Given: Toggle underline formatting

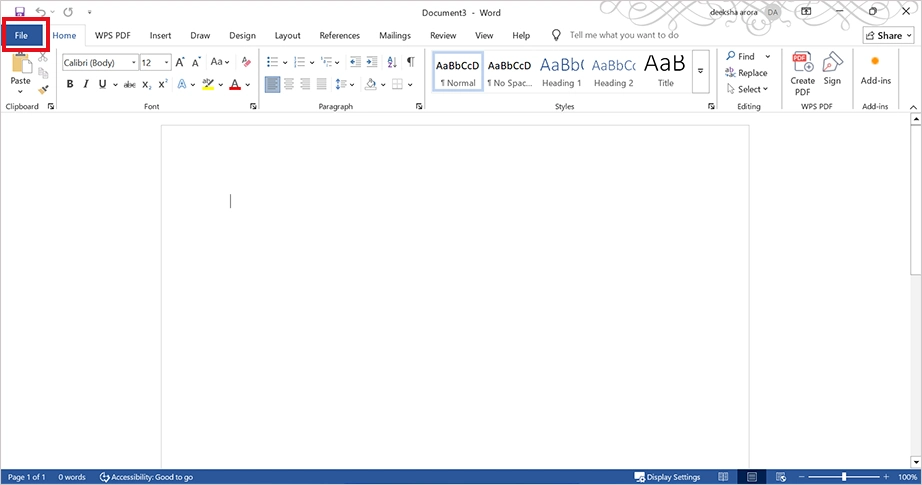Looking at the screenshot, I should (103, 84).
